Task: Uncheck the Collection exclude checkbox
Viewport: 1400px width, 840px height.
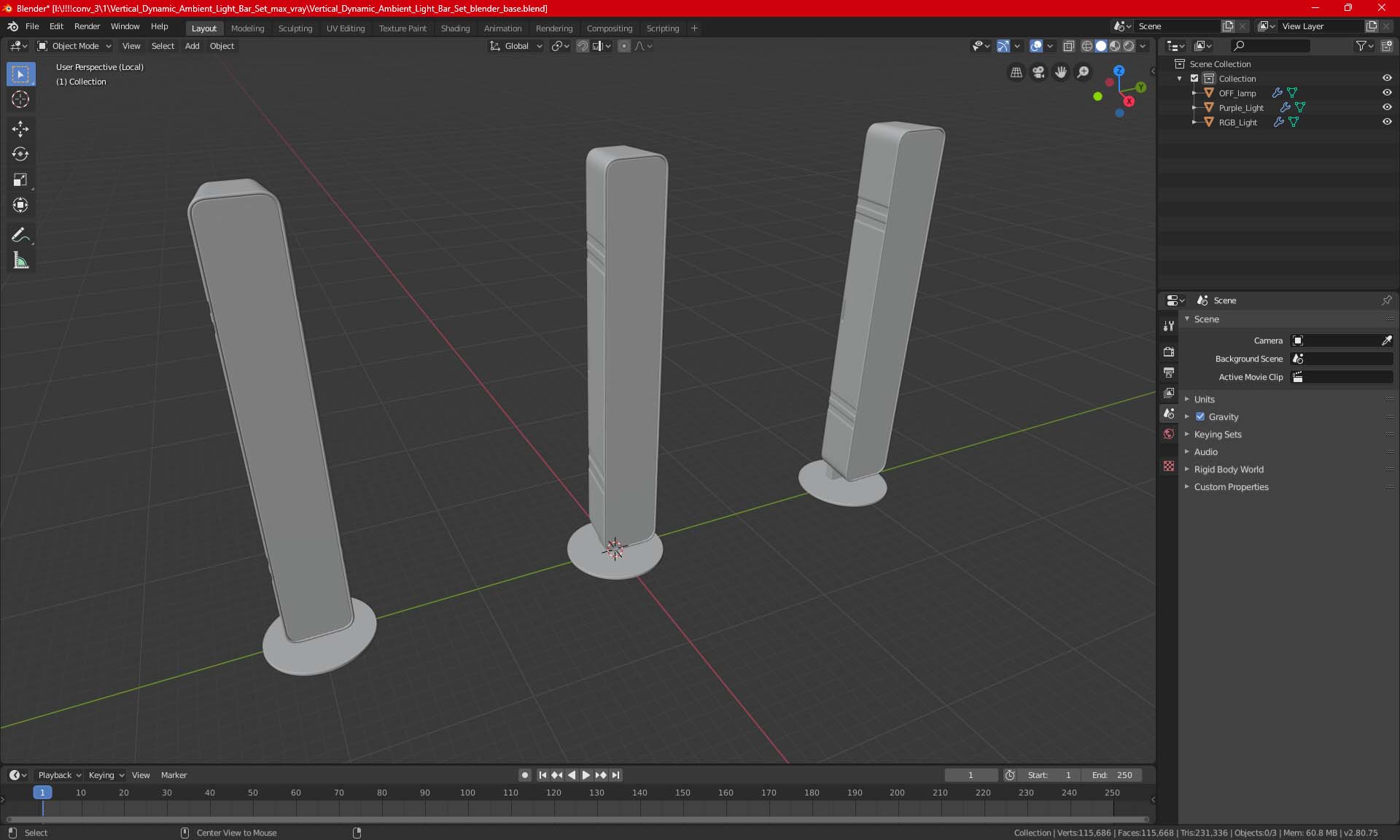Action: [x=1194, y=79]
